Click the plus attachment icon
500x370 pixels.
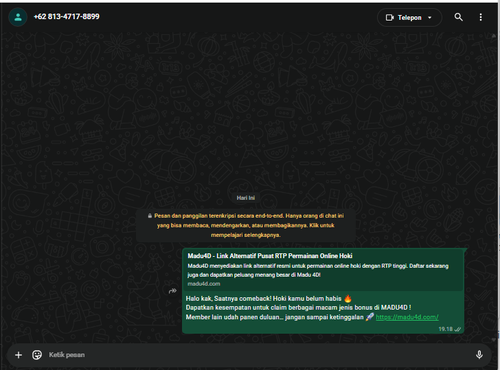pos(19,355)
